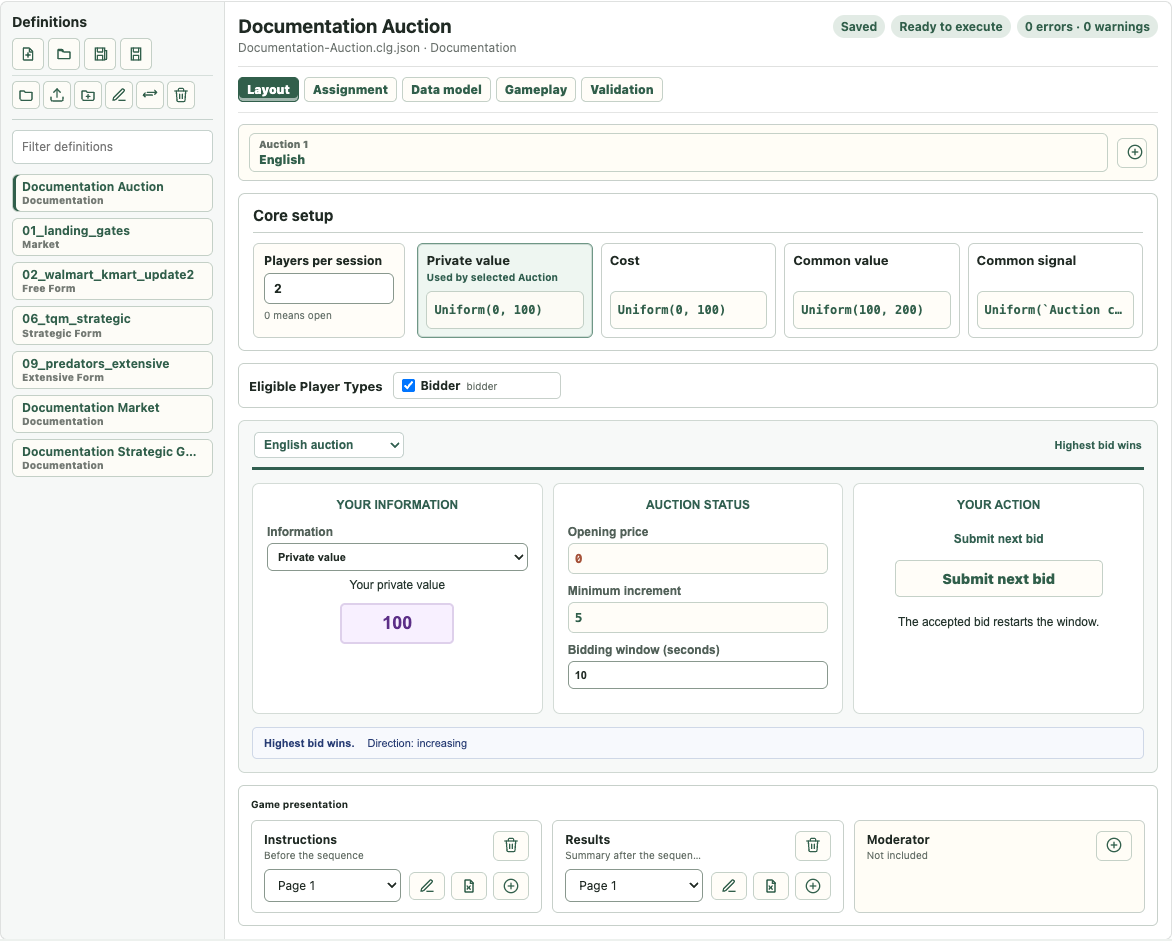
Task: Click the swap arrows icon in sidebar toolbar
Action: click(150, 95)
